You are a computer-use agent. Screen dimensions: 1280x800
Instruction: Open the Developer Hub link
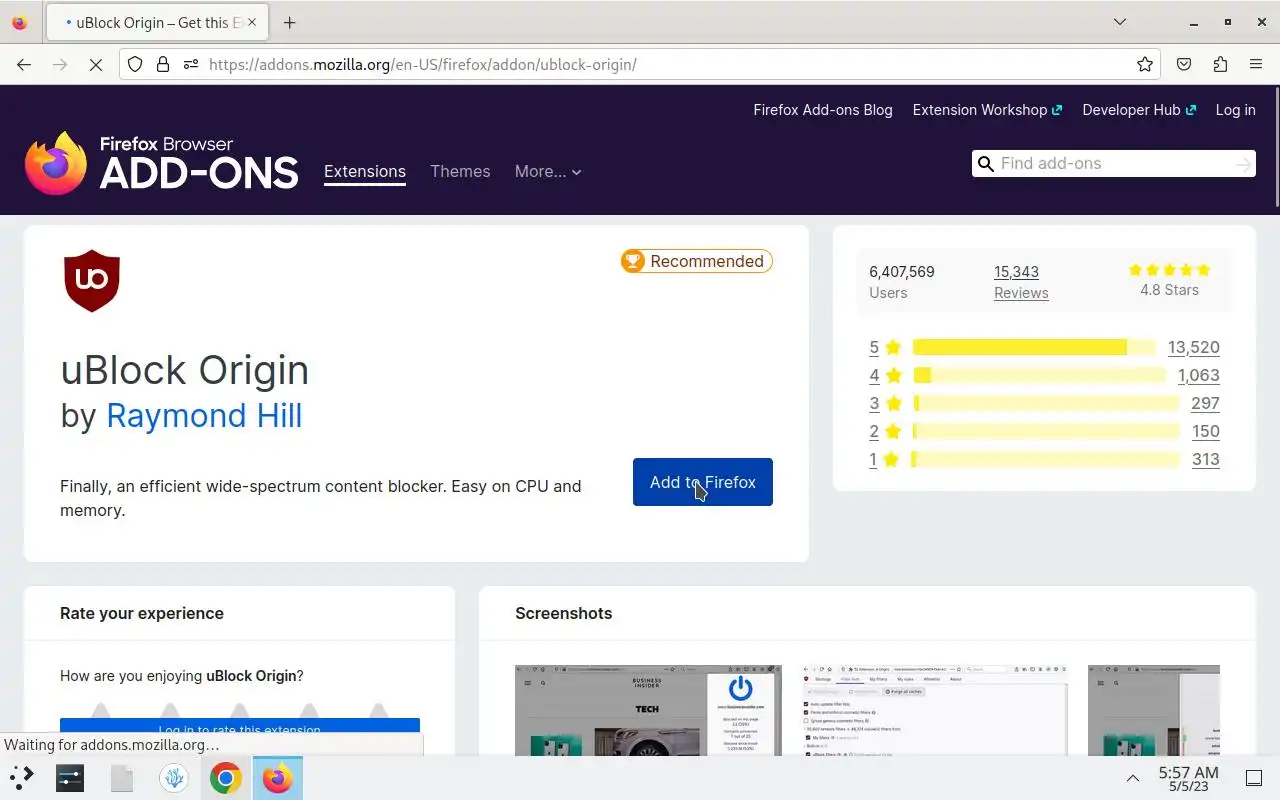pos(1139,110)
